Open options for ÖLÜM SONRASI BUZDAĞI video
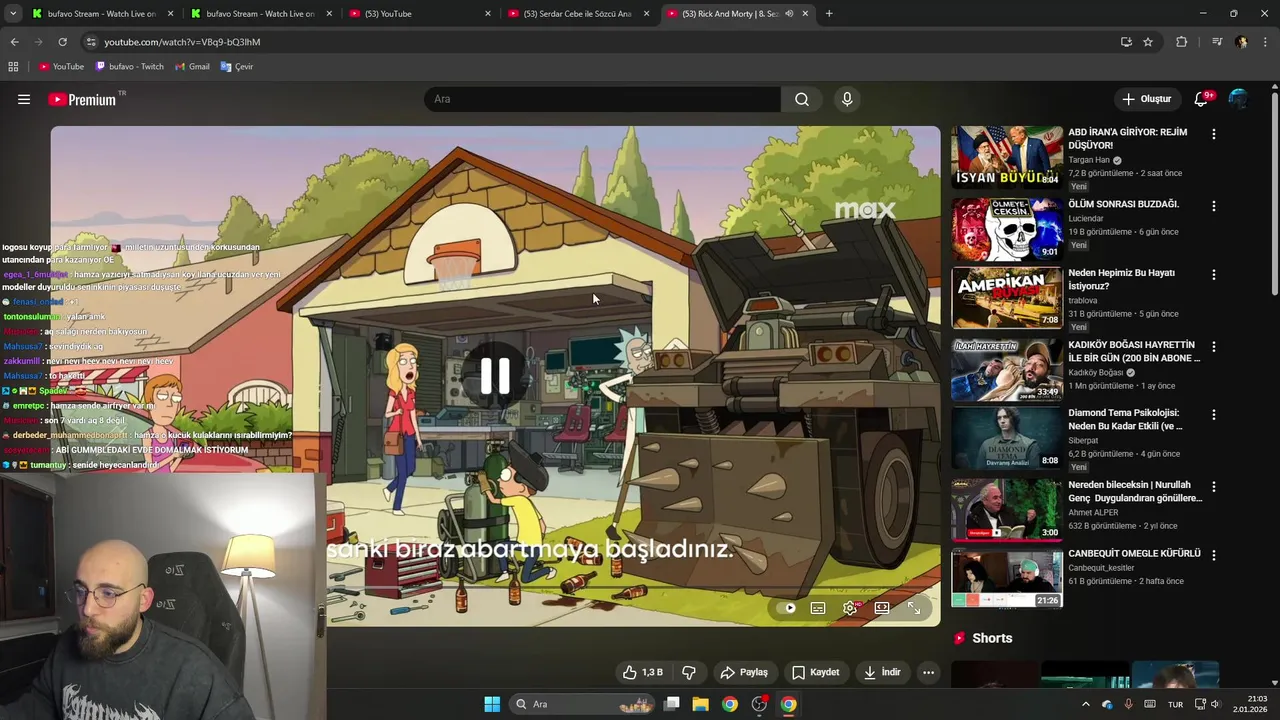This screenshot has height=720, width=1280. coord(1214,206)
